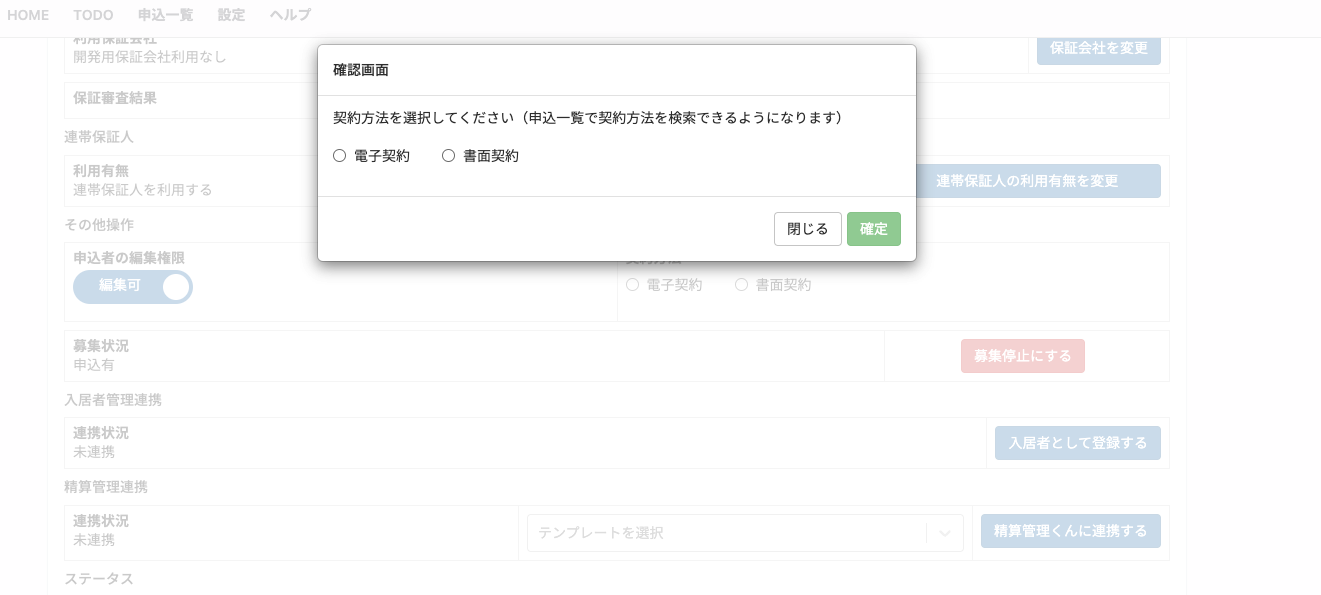
Task: Click 確認画面 dialog title text
Action: pyautogui.click(x=361, y=70)
